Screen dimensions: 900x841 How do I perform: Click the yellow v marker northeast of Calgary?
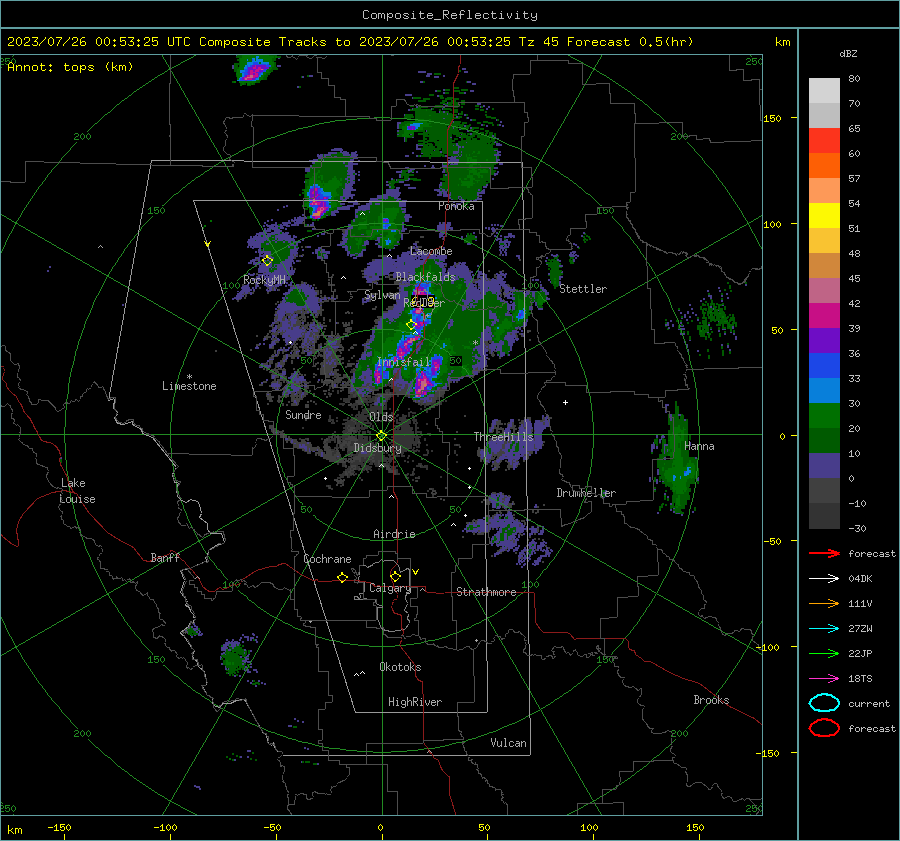click(x=416, y=572)
